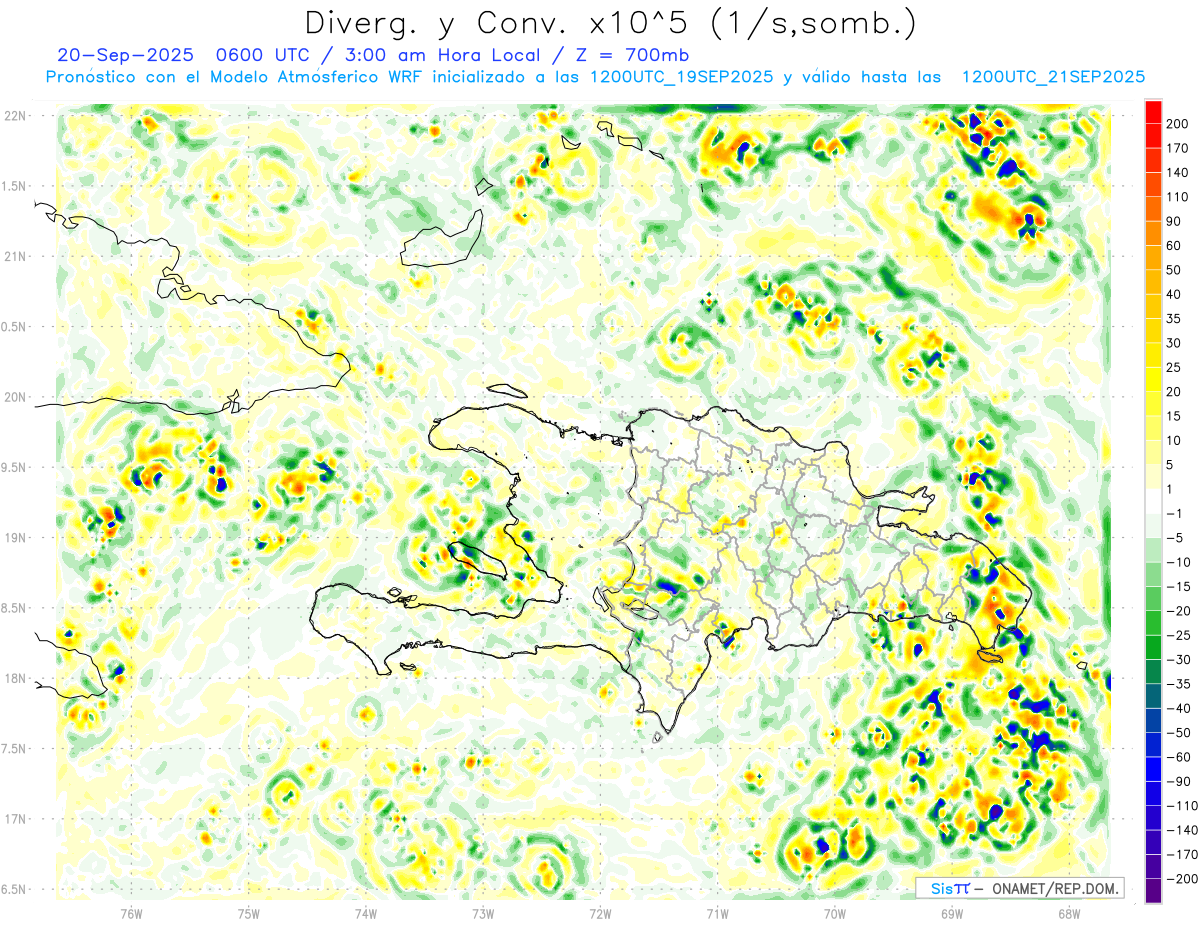Click the '22N' latitude axis label
Screen dimensions: 1200x927
point(16,116)
